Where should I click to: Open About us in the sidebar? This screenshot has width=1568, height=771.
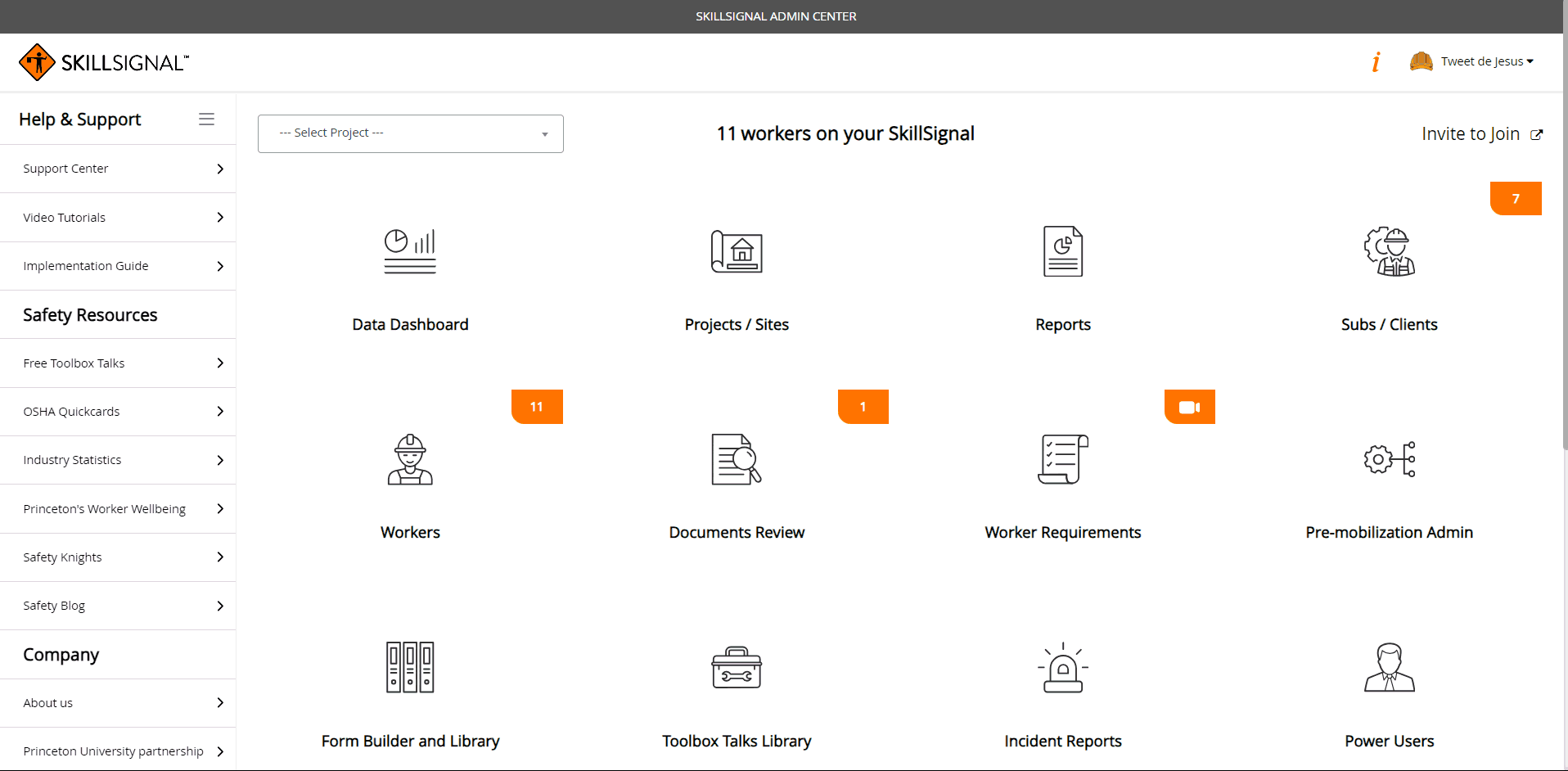[x=118, y=702]
